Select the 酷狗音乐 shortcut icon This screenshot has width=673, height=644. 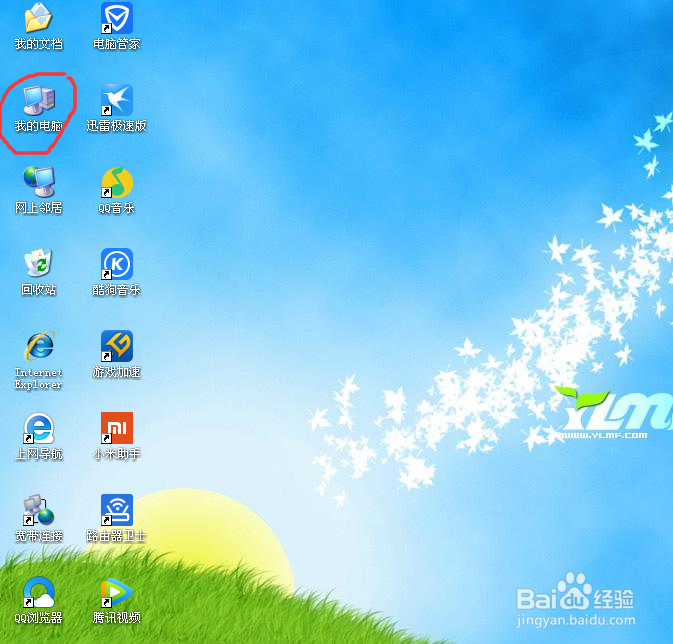click(x=117, y=264)
